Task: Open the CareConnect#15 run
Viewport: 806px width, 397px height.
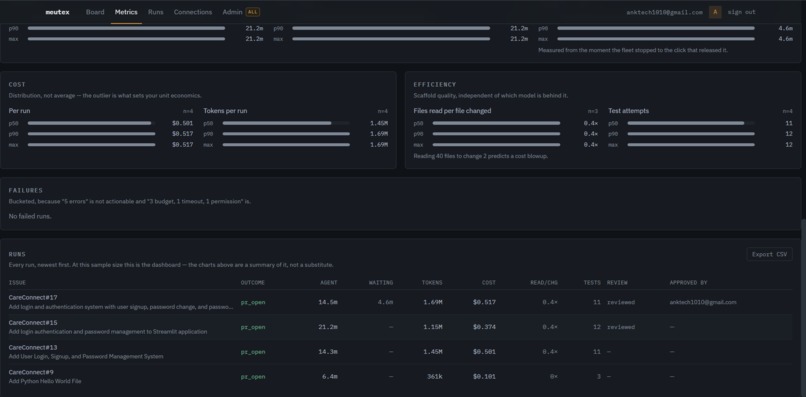Action: (x=33, y=322)
